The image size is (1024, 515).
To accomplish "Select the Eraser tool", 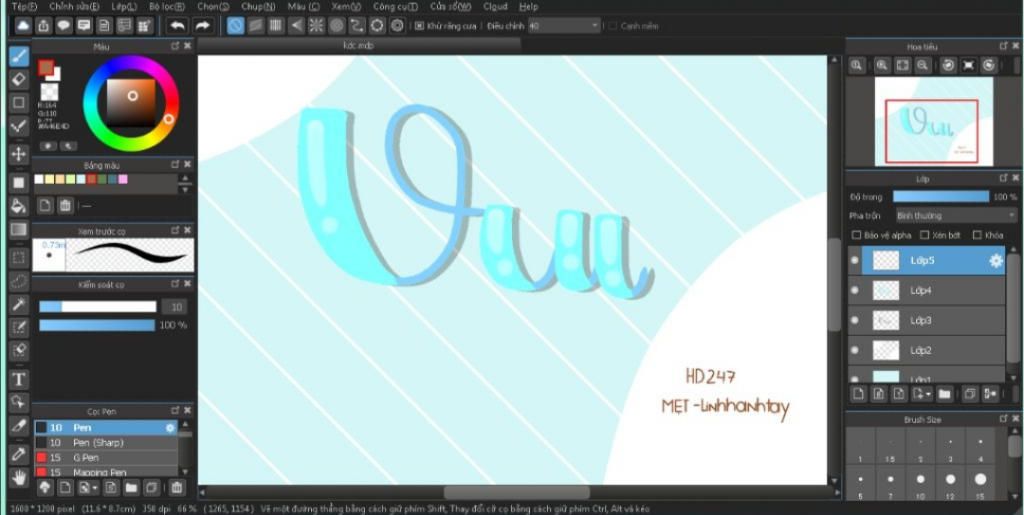I will click(19, 80).
